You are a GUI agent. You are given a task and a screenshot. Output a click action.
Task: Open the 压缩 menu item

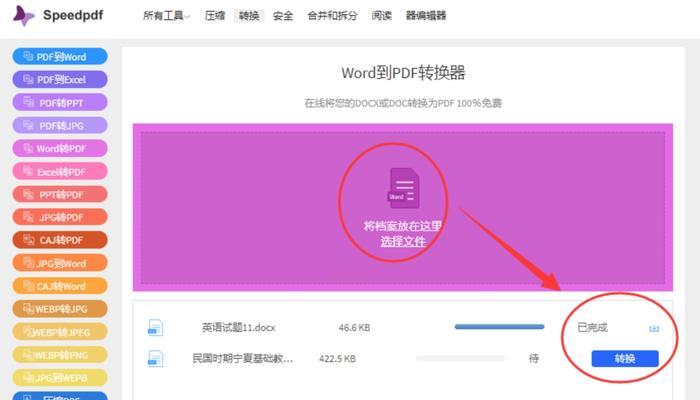coord(215,16)
